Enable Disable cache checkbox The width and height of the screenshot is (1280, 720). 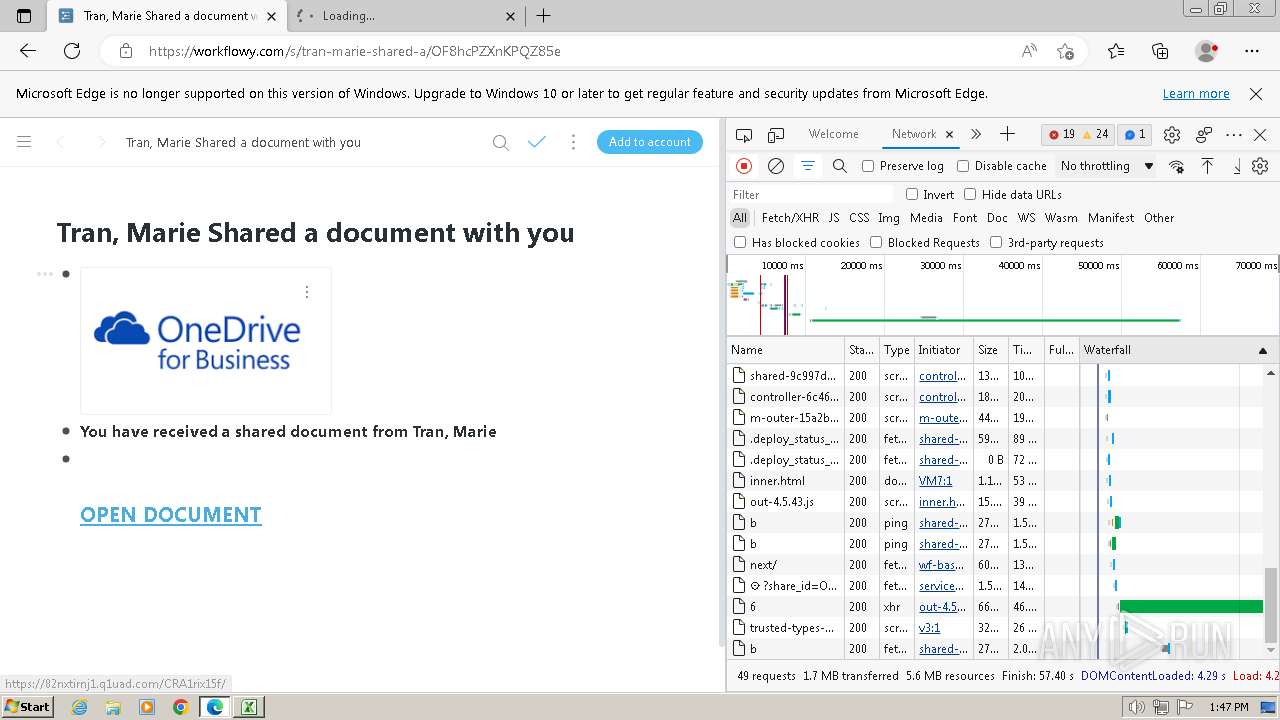click(x=963, y=166)
